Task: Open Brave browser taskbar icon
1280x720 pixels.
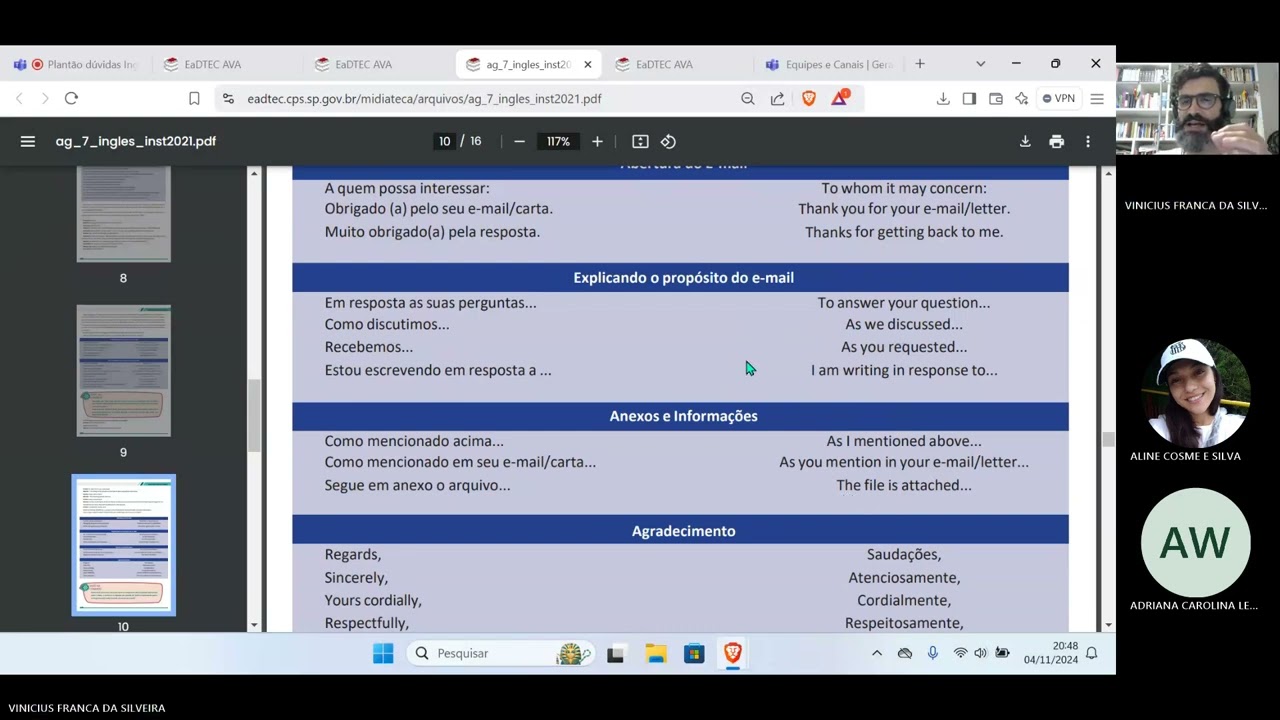Action: (733, 653)
